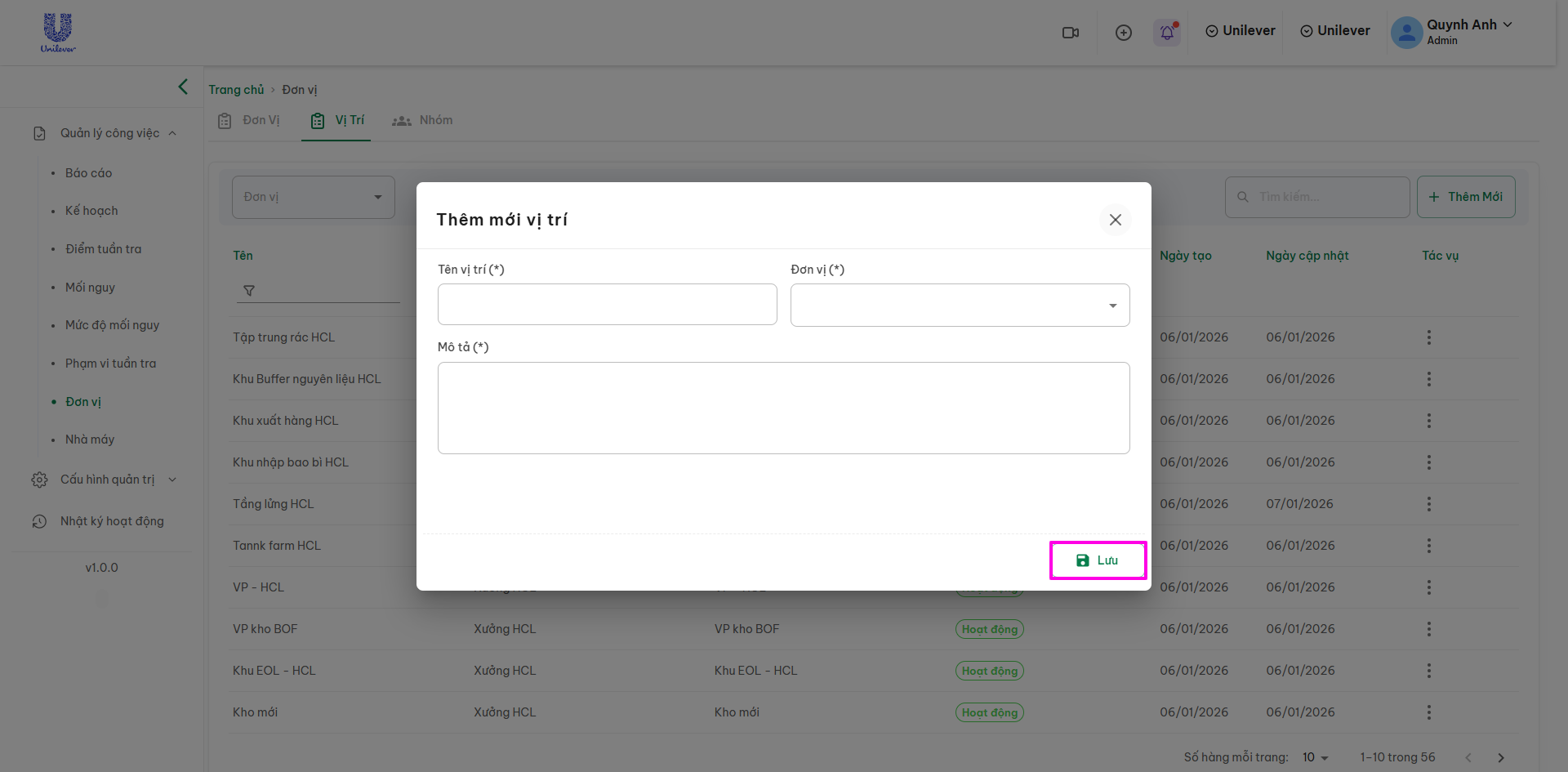The width and height of the screenshot is (1568, 772).
Task: Click the Mô tả text area
Action: [x=783, y=408]
